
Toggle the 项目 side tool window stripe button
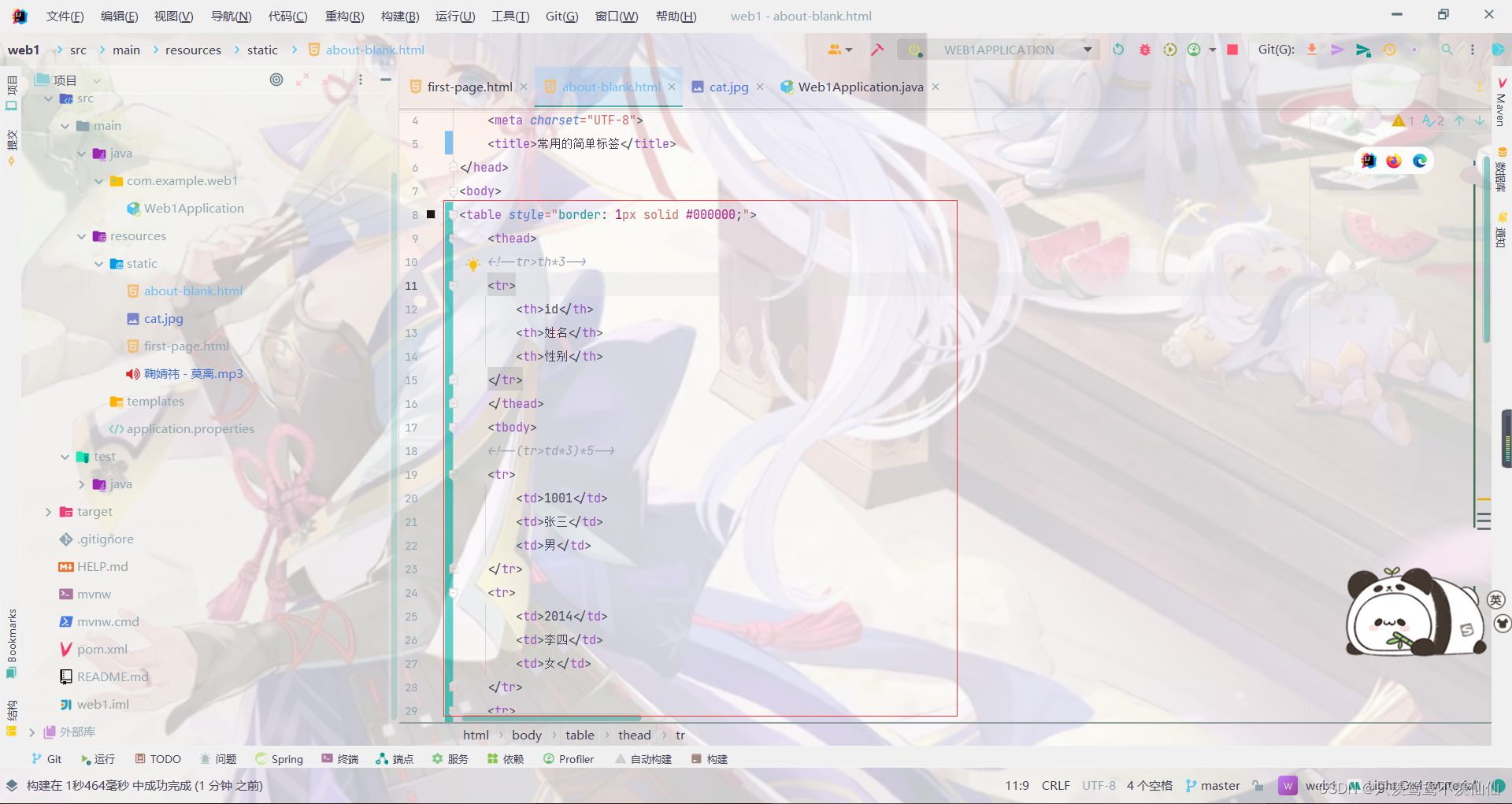tap(11, 94)
